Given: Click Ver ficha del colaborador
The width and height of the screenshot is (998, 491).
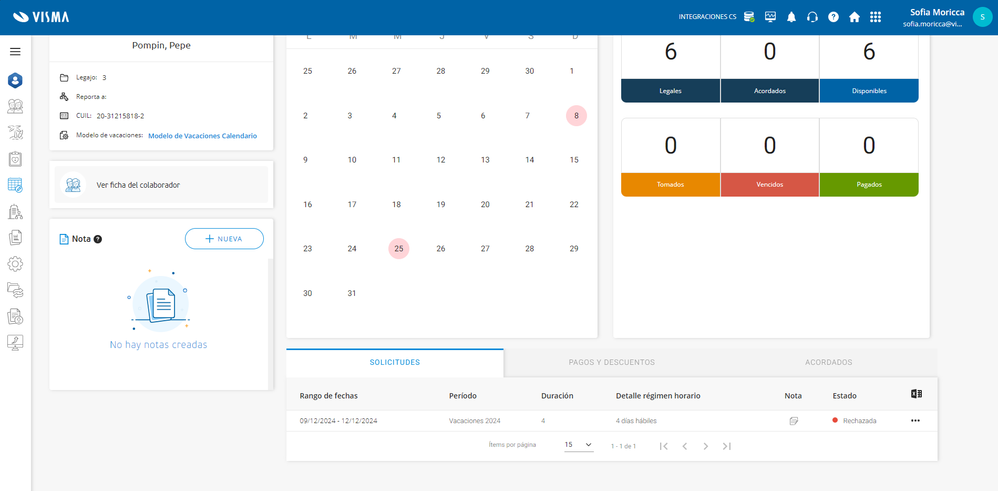Looking at the screenshot, I should [161, 185].
